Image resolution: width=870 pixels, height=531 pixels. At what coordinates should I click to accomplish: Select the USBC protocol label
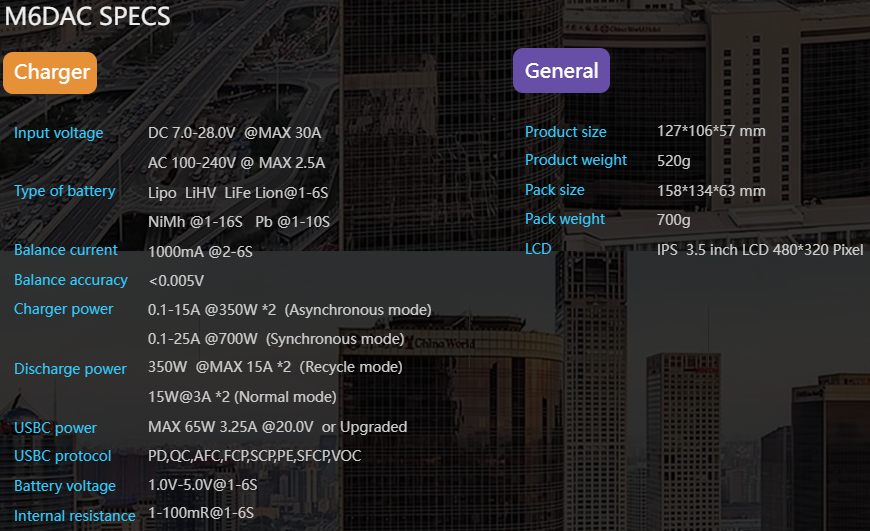(62, 456)
